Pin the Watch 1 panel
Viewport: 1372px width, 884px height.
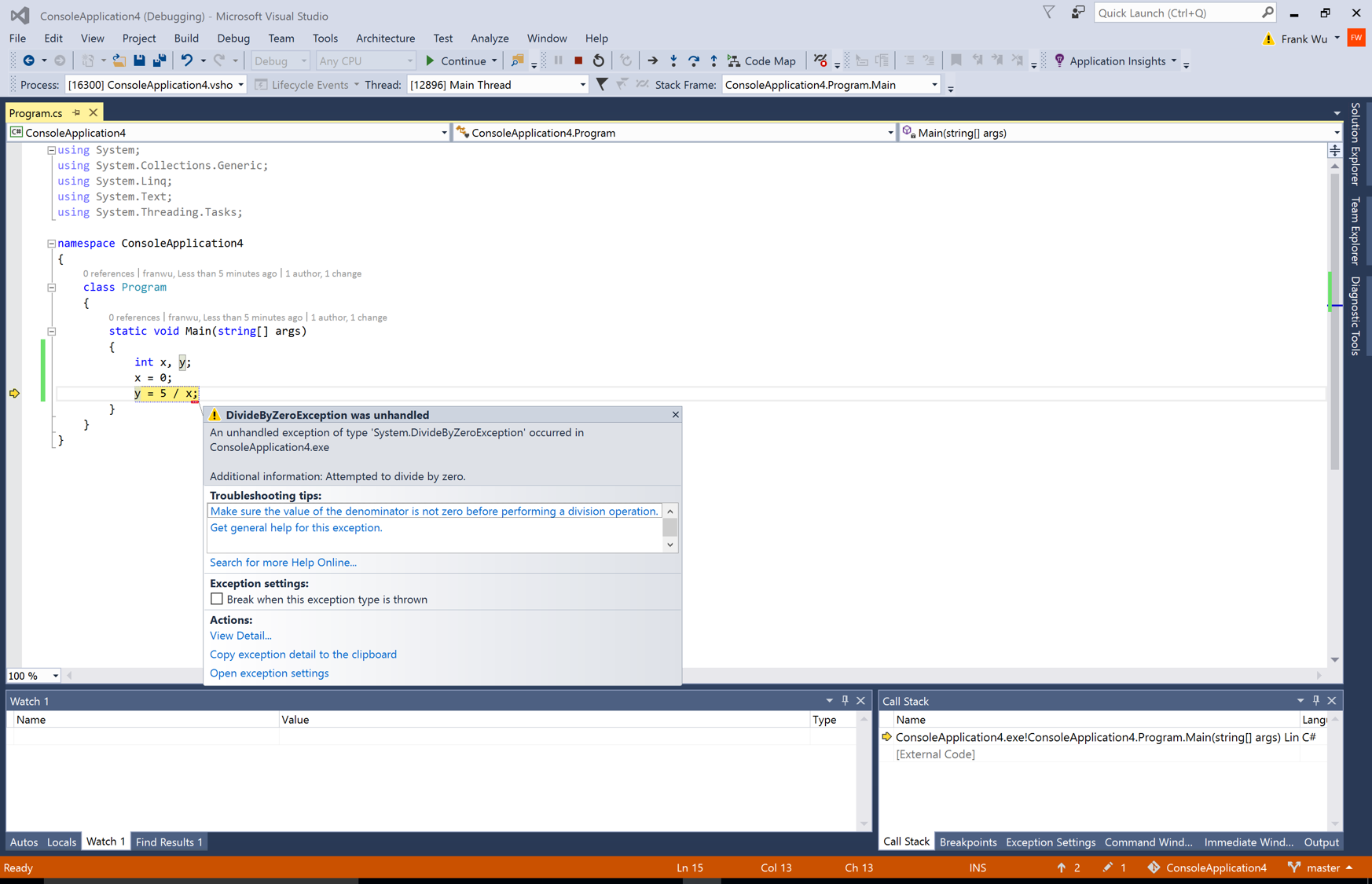pyautogui.click(x=846, y=700)
